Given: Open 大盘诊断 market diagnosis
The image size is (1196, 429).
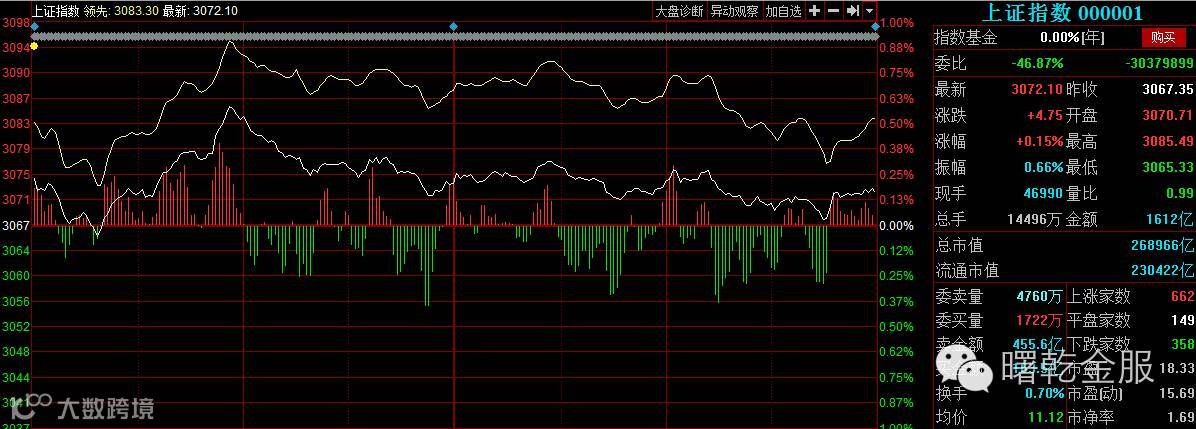Looking at the screenshot, I should pos(680,11).
